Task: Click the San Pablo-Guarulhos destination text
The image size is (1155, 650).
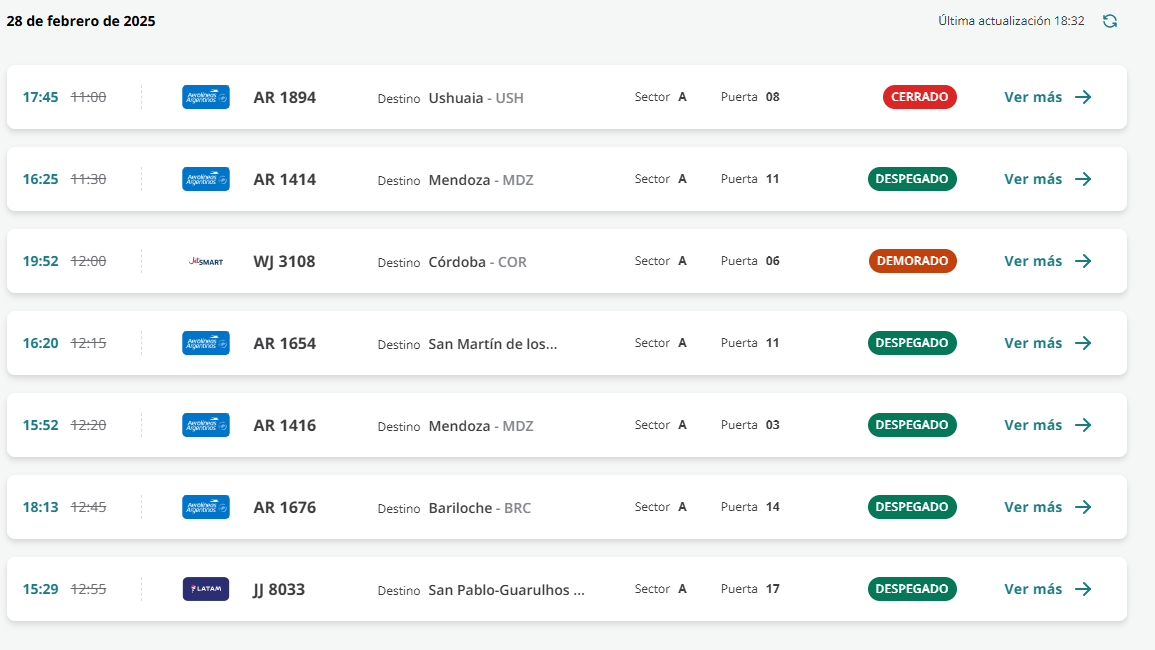Action: click(506, 590)
